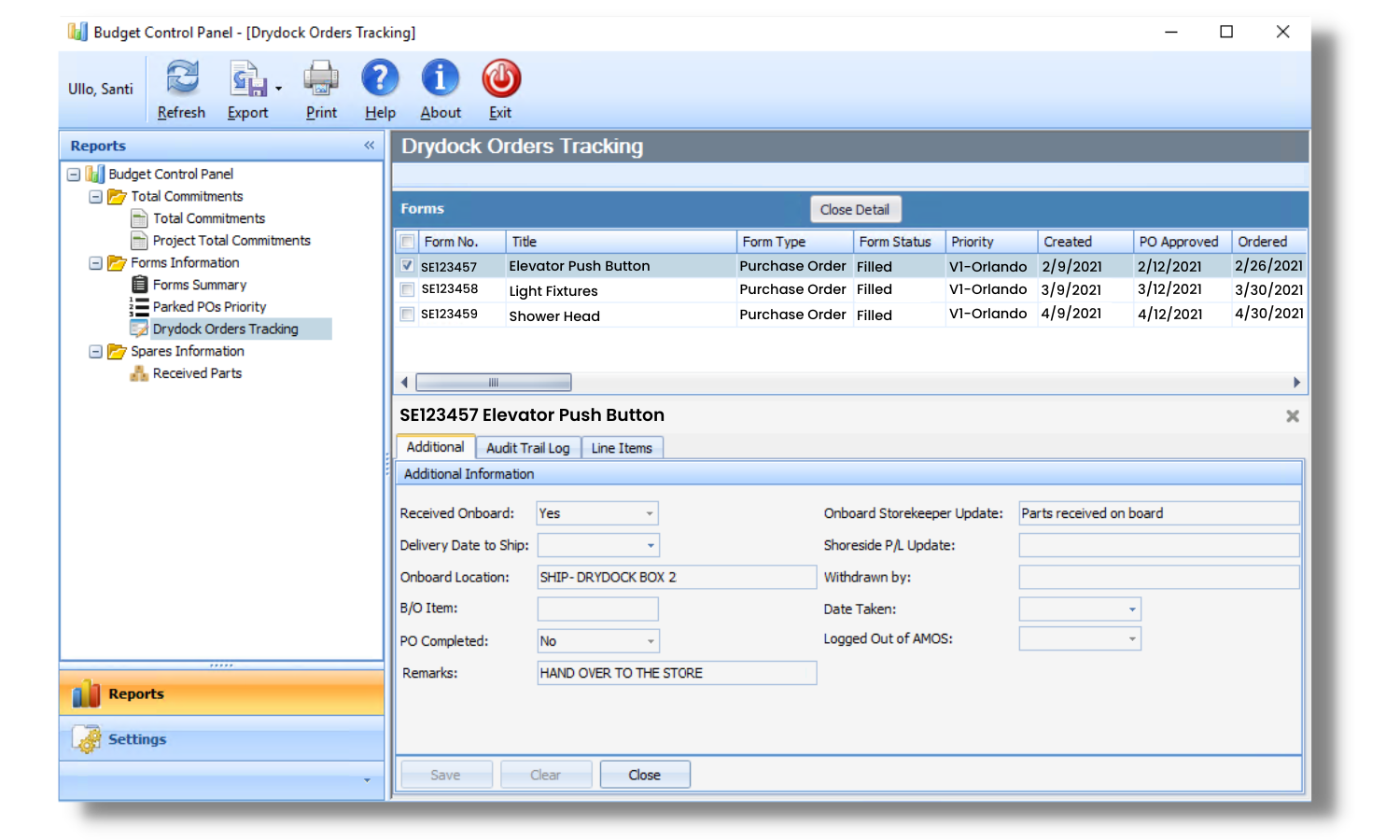The image size is (1400, 840).
Task: Check the SE123458 Light Fixtures checkbox
Action: (406, 289)
